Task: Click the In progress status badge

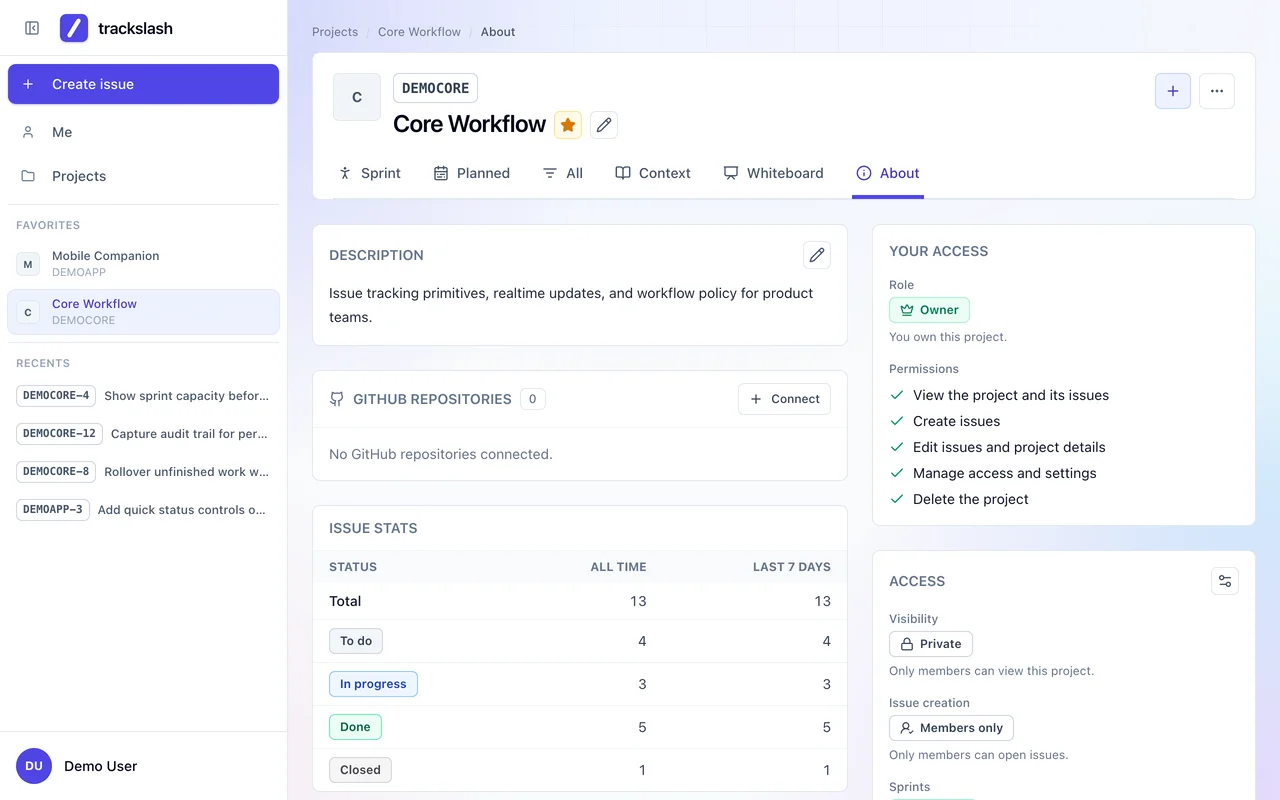Action: [x=373, y=684]
